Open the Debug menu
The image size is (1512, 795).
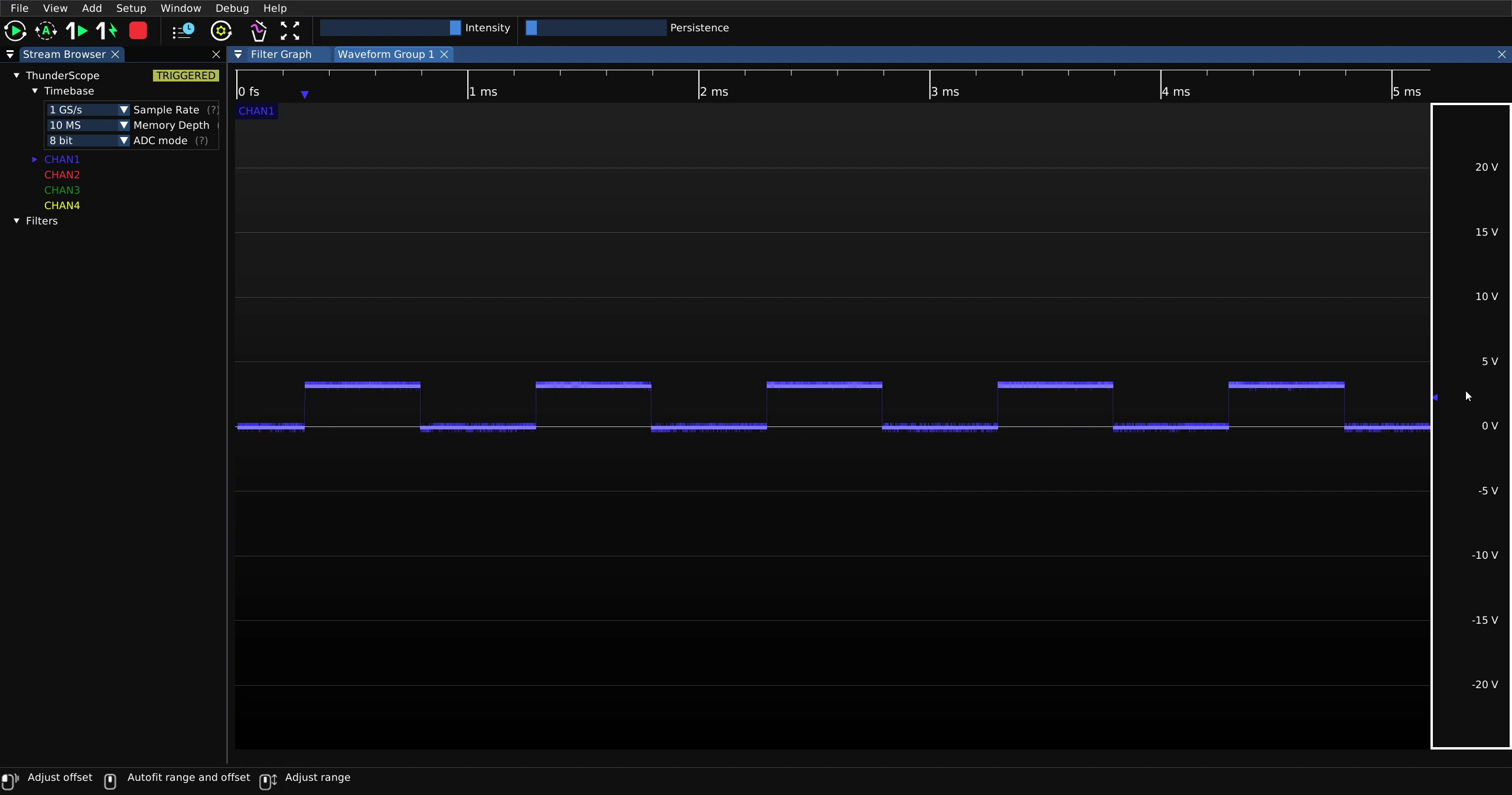232,8
